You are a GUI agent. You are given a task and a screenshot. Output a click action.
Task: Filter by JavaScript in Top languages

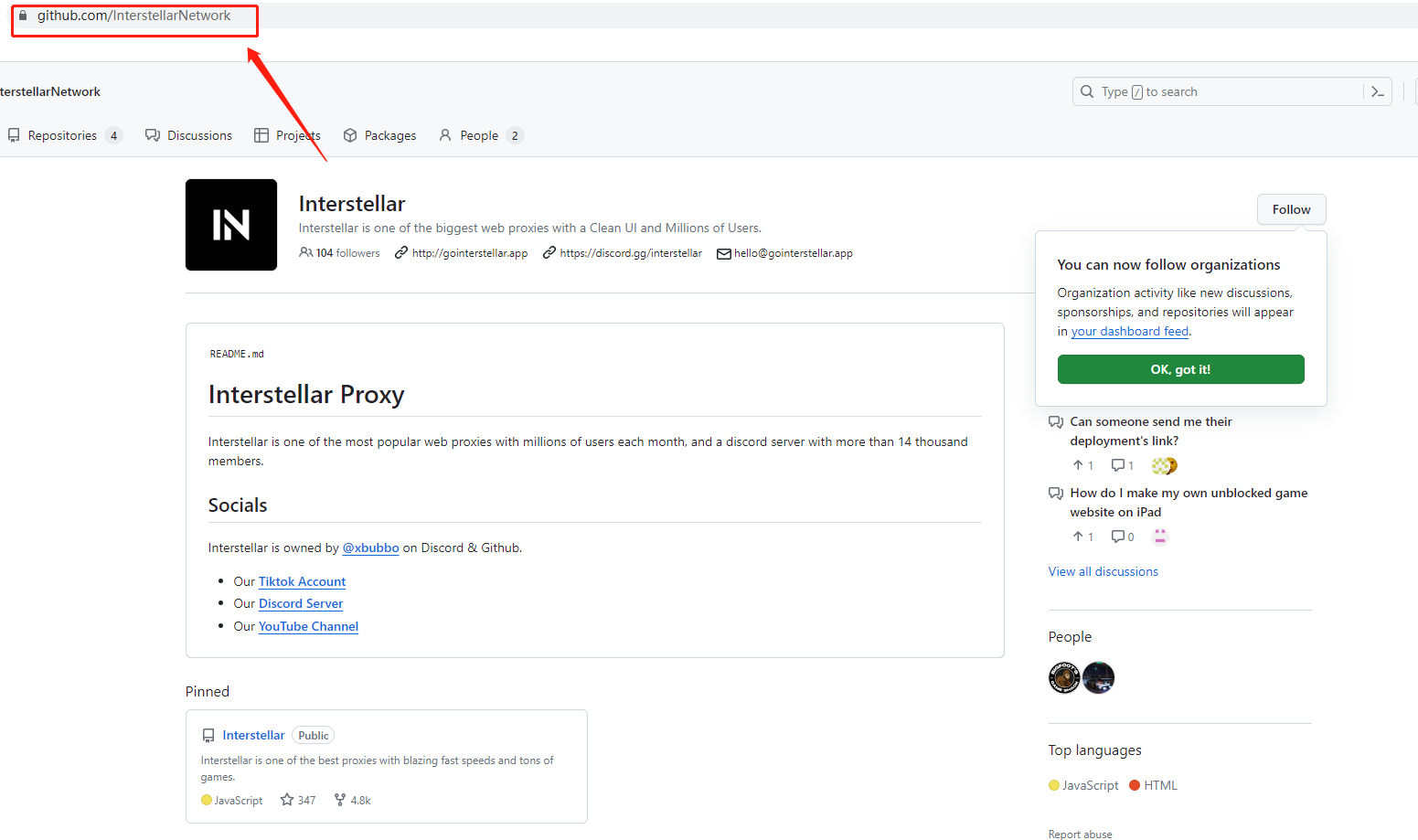click(x=1090, y=785)
